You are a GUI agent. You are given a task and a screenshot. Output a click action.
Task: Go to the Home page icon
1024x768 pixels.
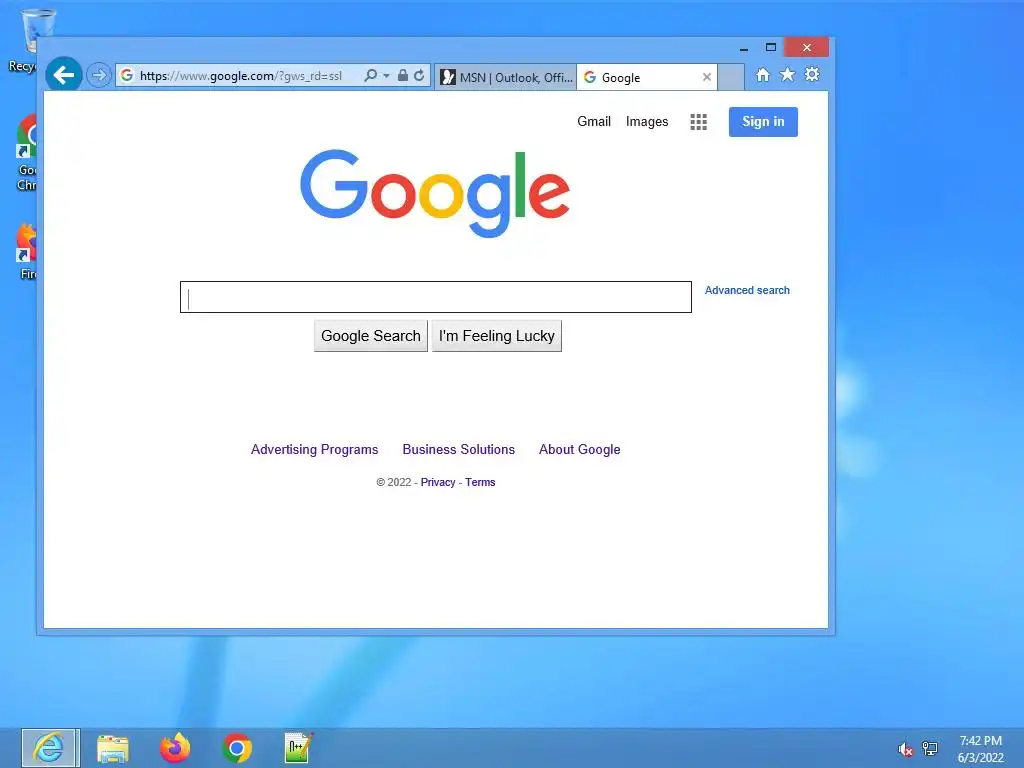coord(763,74)
